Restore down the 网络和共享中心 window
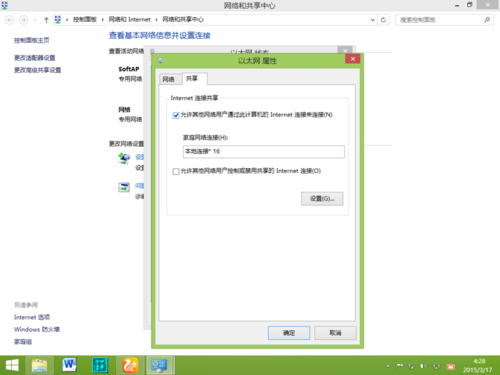 tap(470, 5)
